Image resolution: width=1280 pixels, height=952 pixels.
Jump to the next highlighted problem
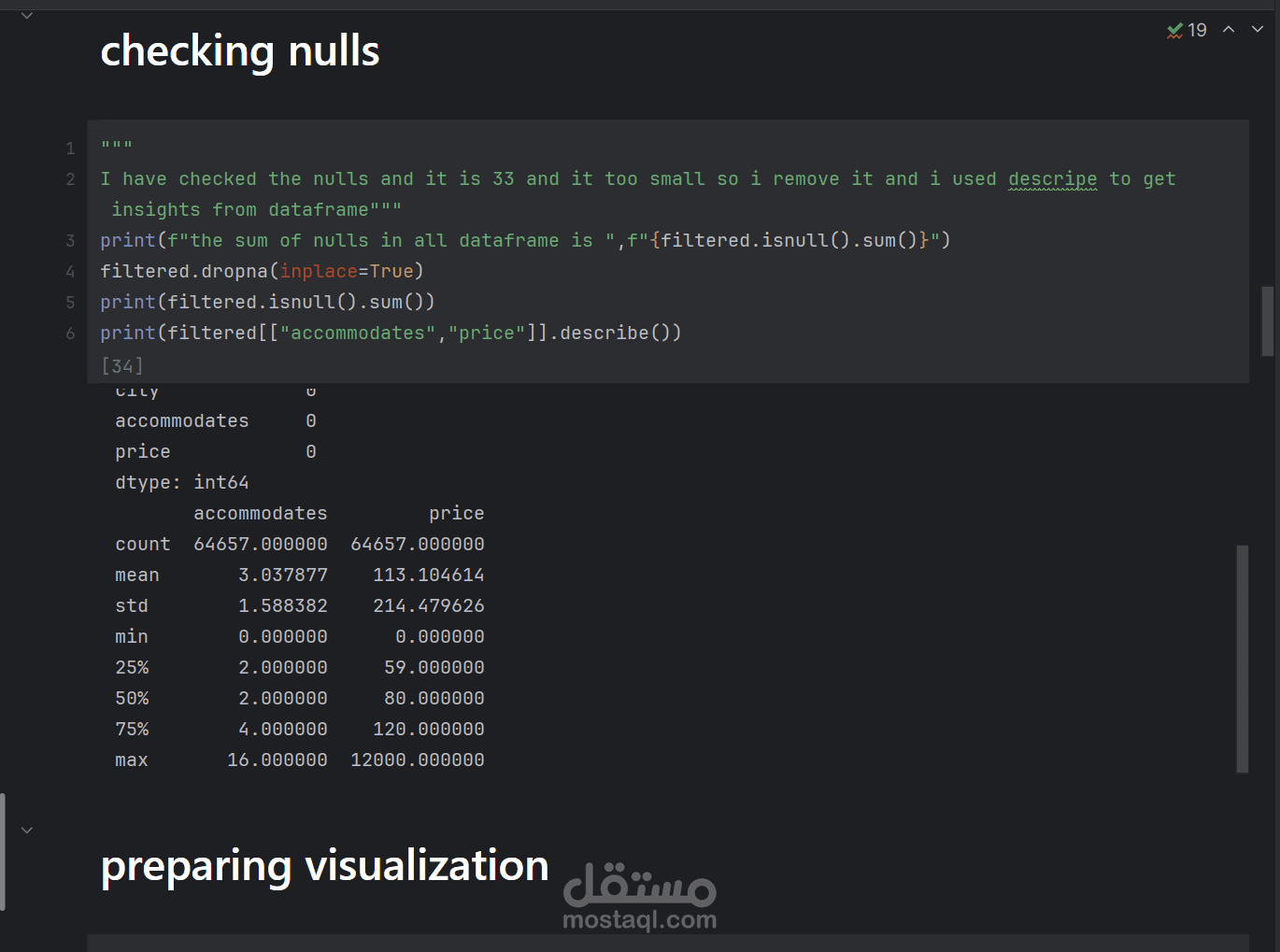click(x=1258, y=30)
